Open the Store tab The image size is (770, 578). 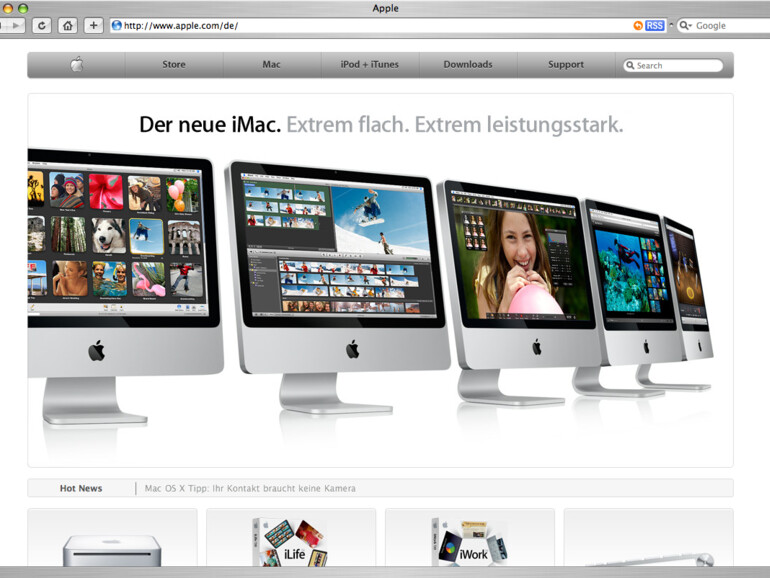pos(174,64)
